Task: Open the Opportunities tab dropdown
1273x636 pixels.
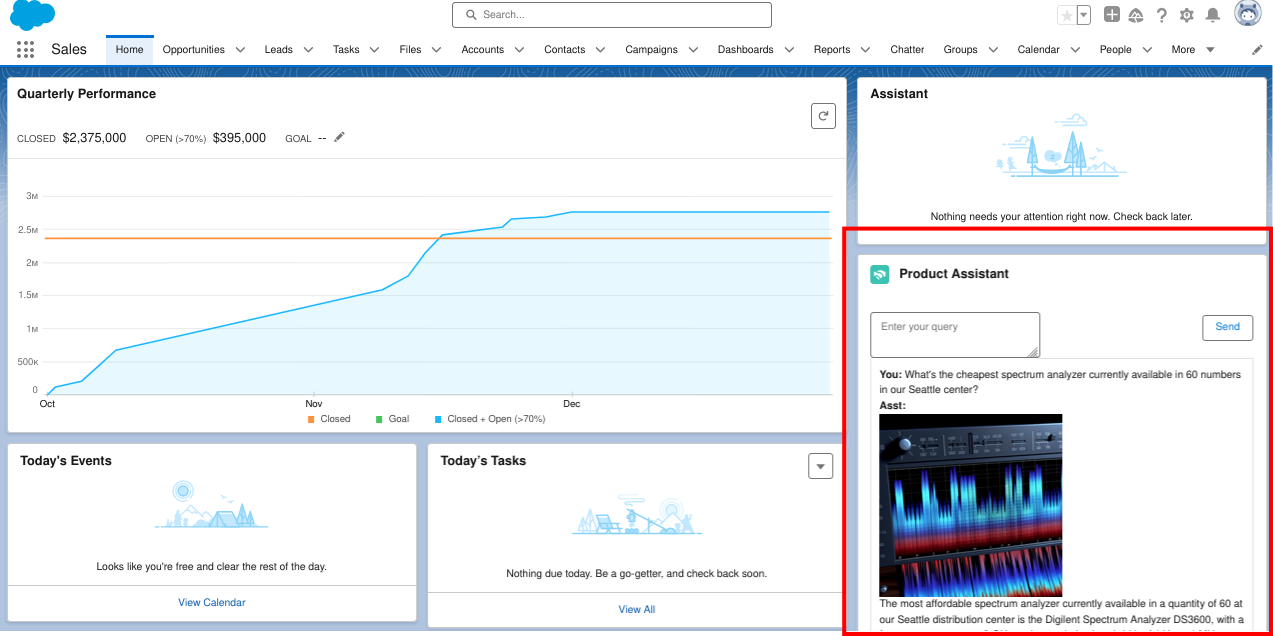Action: (x=239, y=48)
